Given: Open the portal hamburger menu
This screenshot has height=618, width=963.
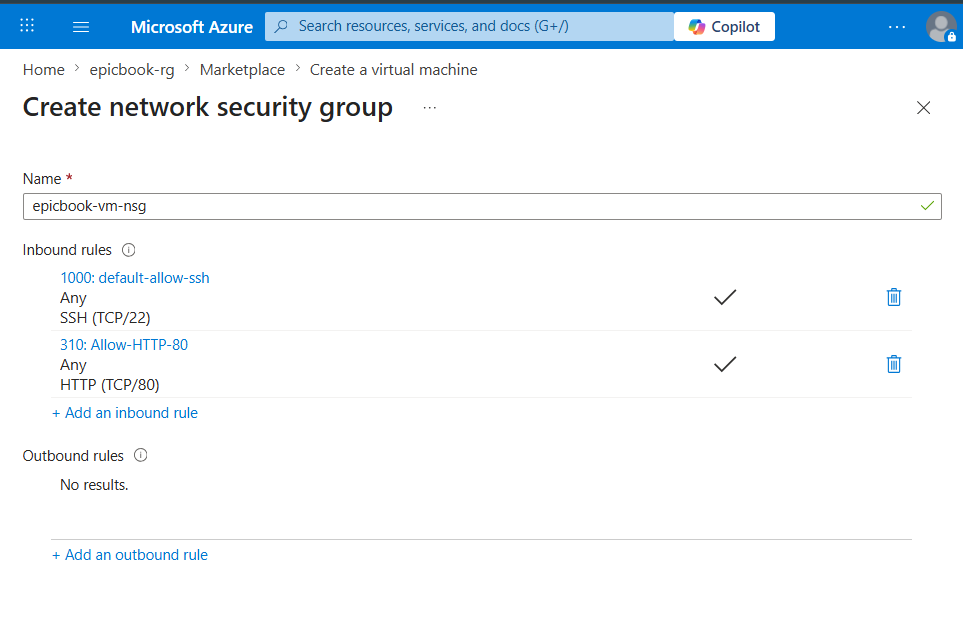Looking at the screenshot, I should click(x=81, y=26).
